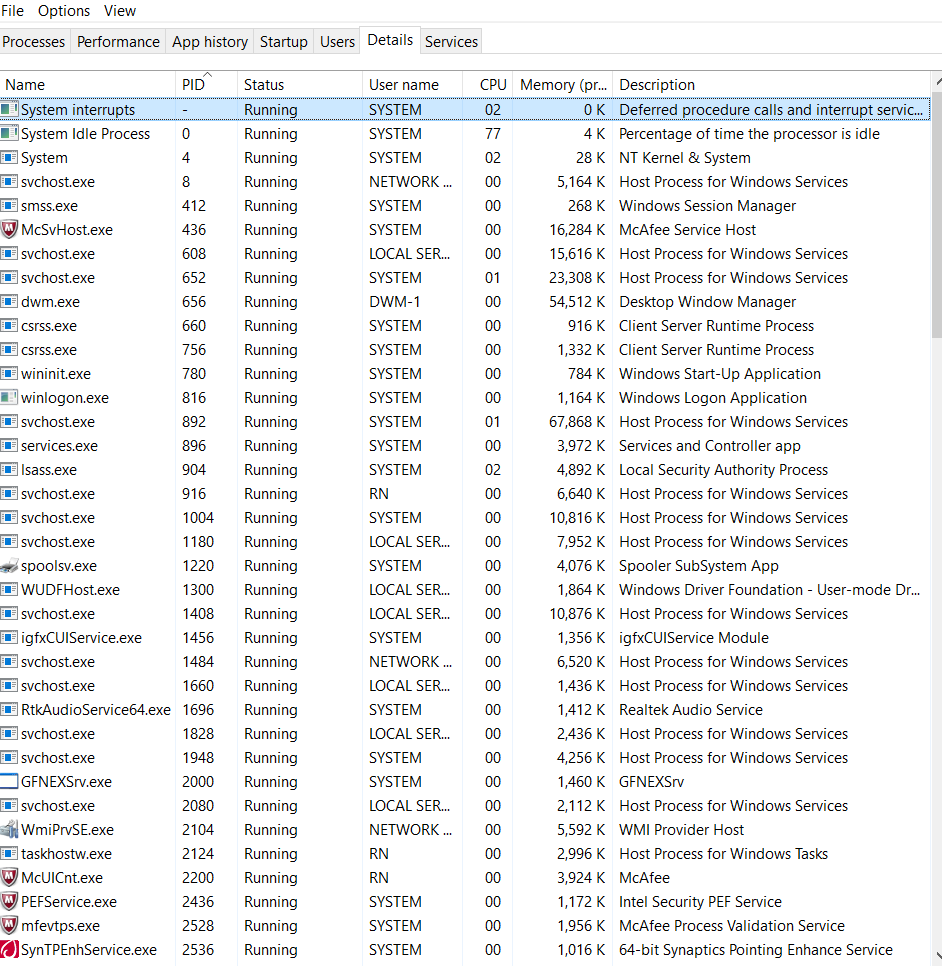Click the 'Spooler SubSystem App' description

[699, 566]
